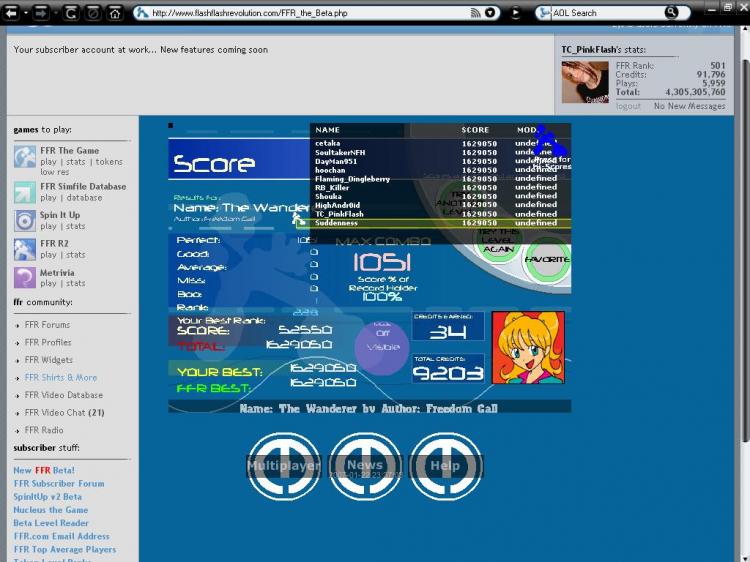750x562 pixels.
Task: Open the Beta Level Reader link
Action: click(x=51, y=523)
